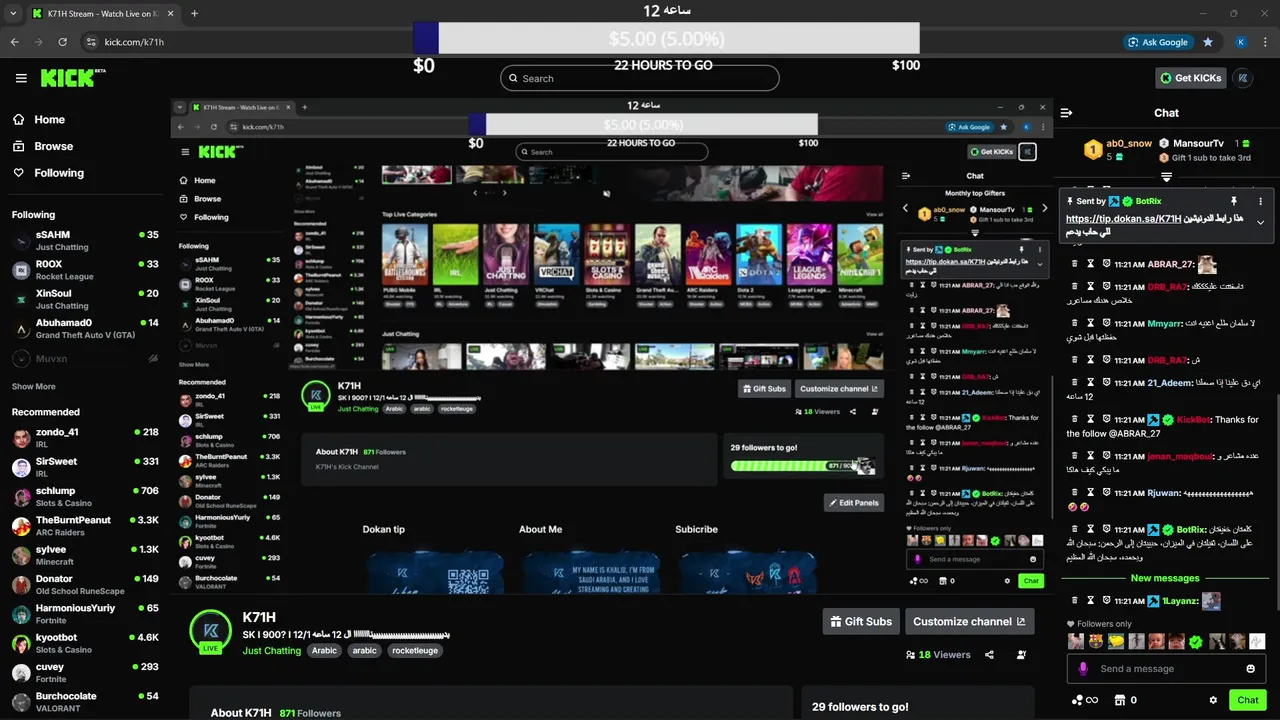Collapse the pinned message with chevron

coord(1260,223)
